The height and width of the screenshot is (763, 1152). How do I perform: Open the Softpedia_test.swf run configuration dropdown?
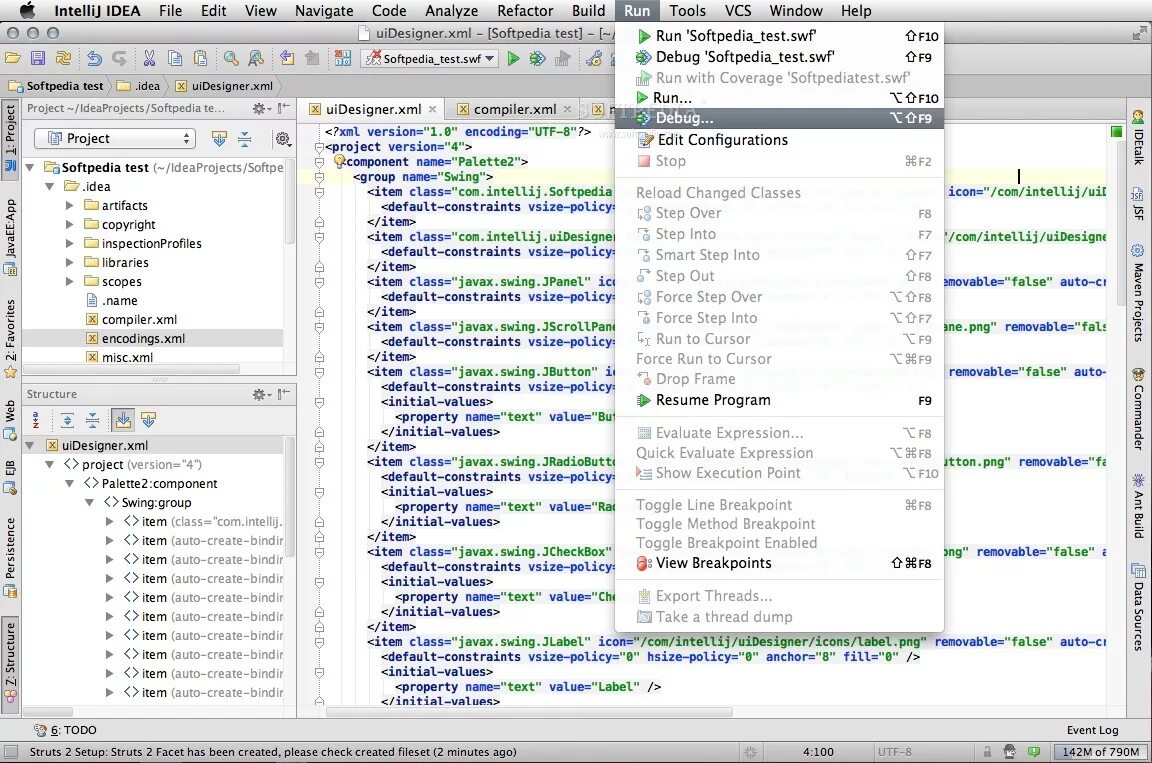[x=431, y=58]
